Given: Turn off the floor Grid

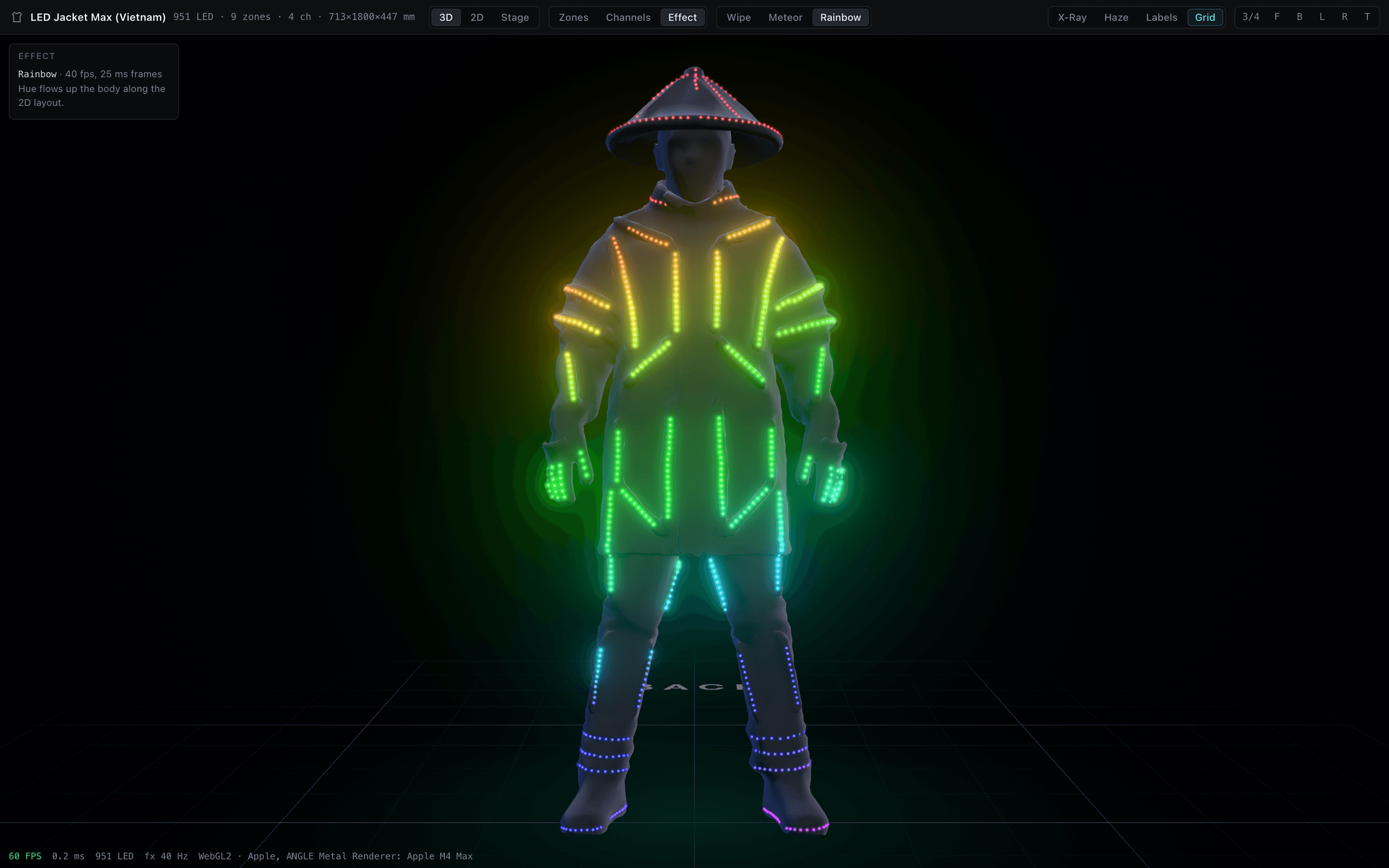Looking at the screenshot, I should tap(1205, 17).
